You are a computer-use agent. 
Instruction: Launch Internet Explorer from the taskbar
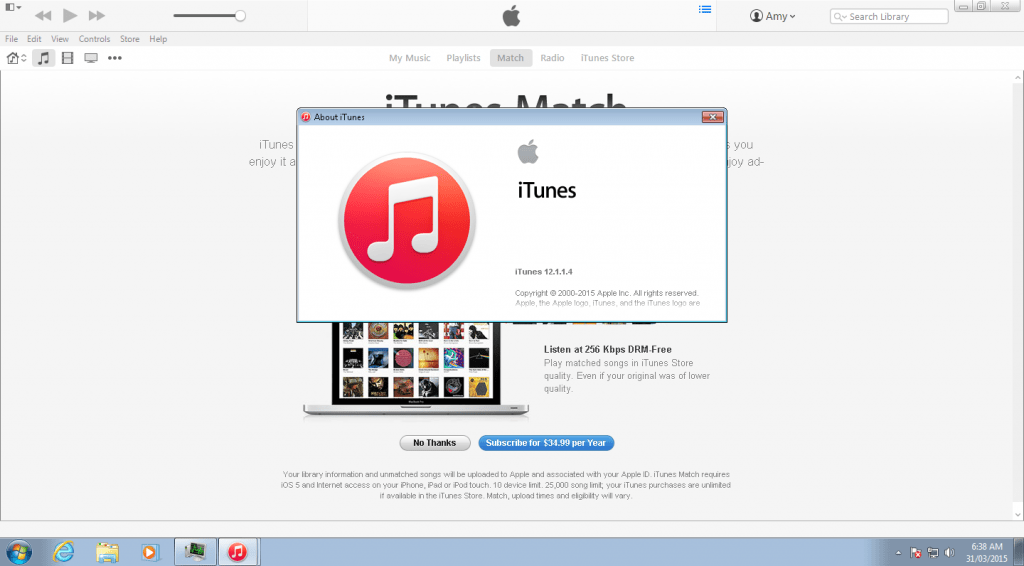[64, 552]
